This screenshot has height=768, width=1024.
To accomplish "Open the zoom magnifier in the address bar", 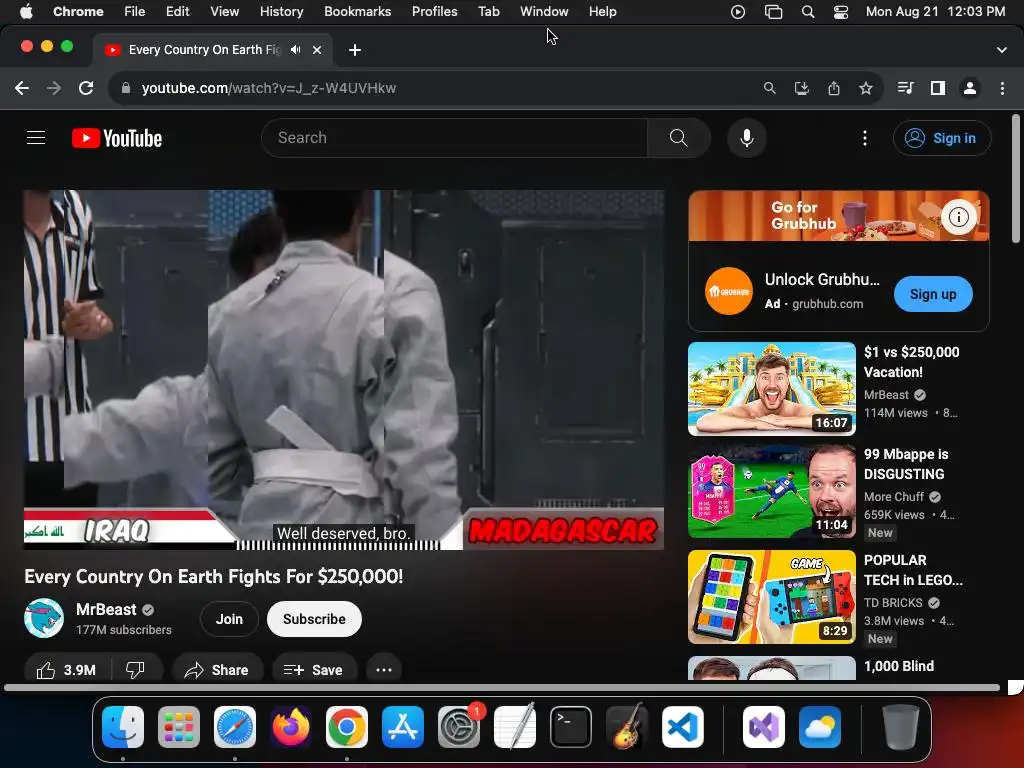I will [x=769, y=88].
